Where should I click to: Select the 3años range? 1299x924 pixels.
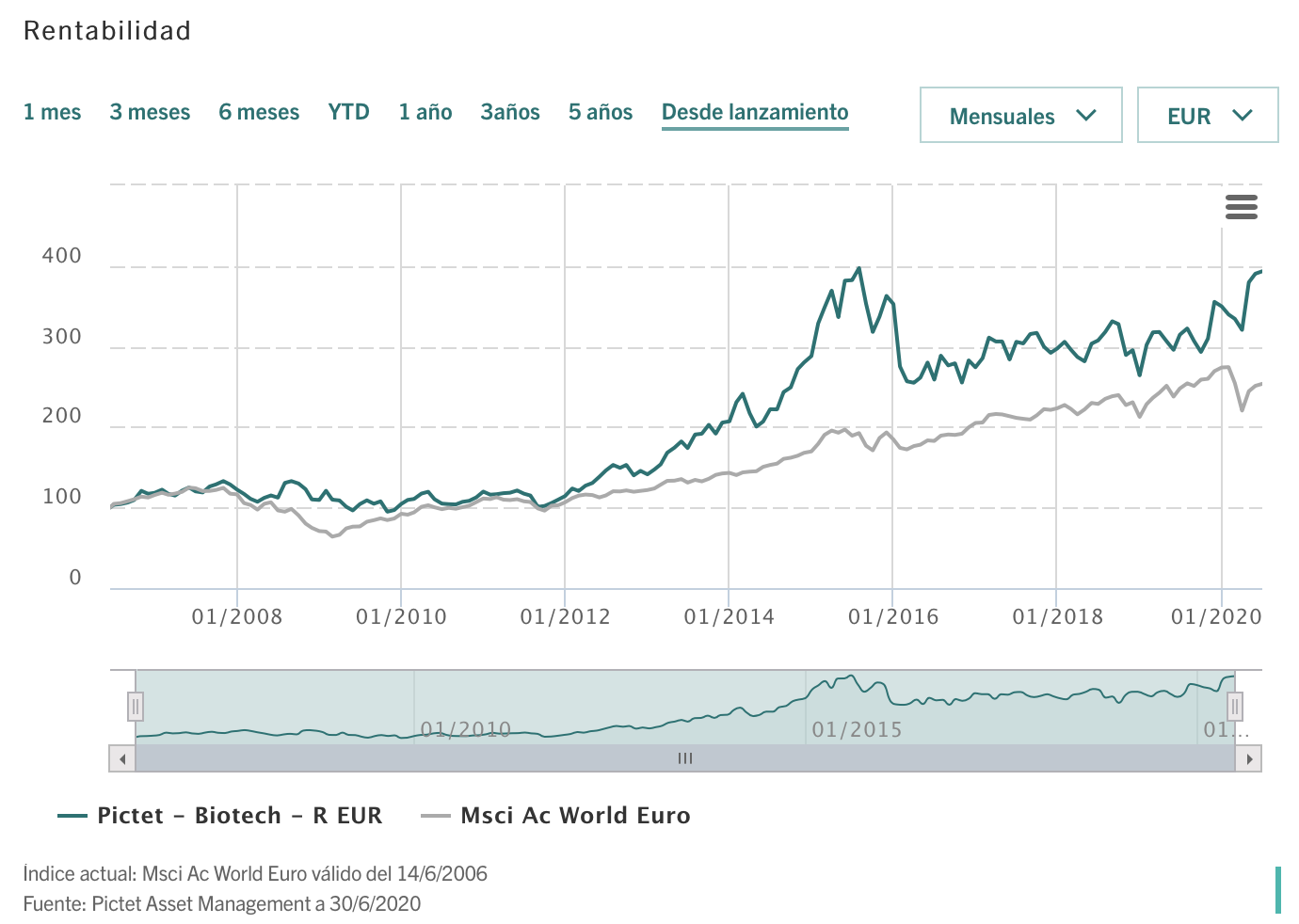click(509, 113)
